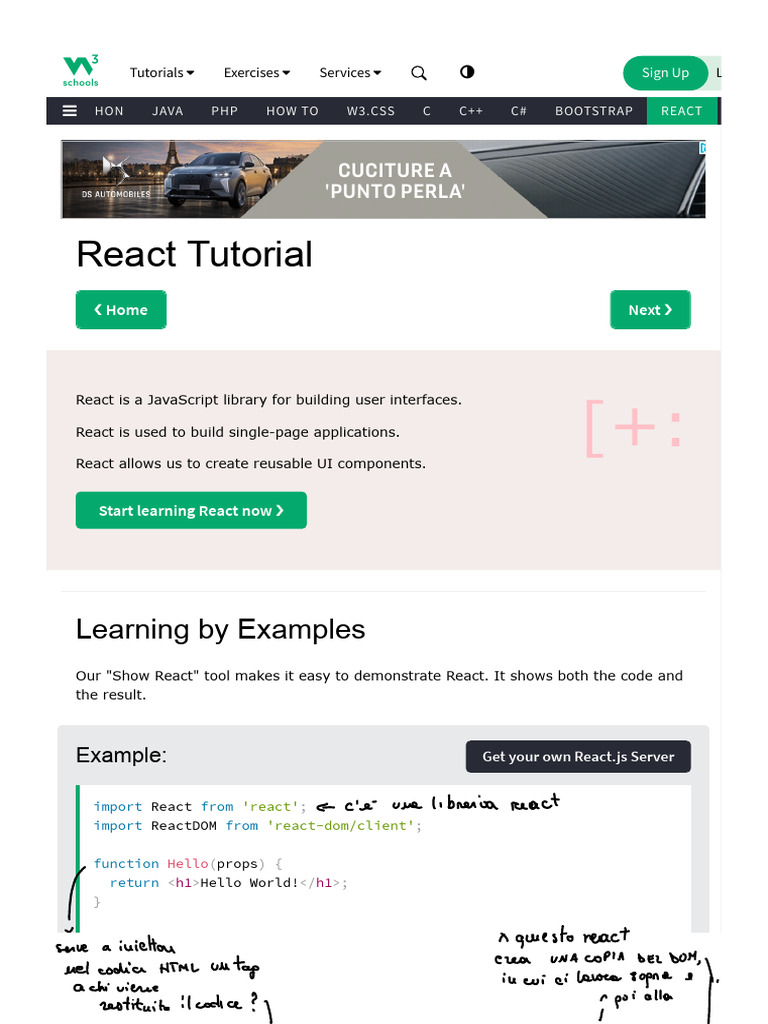
Task: Click the Next button
Action: [650, 310]
